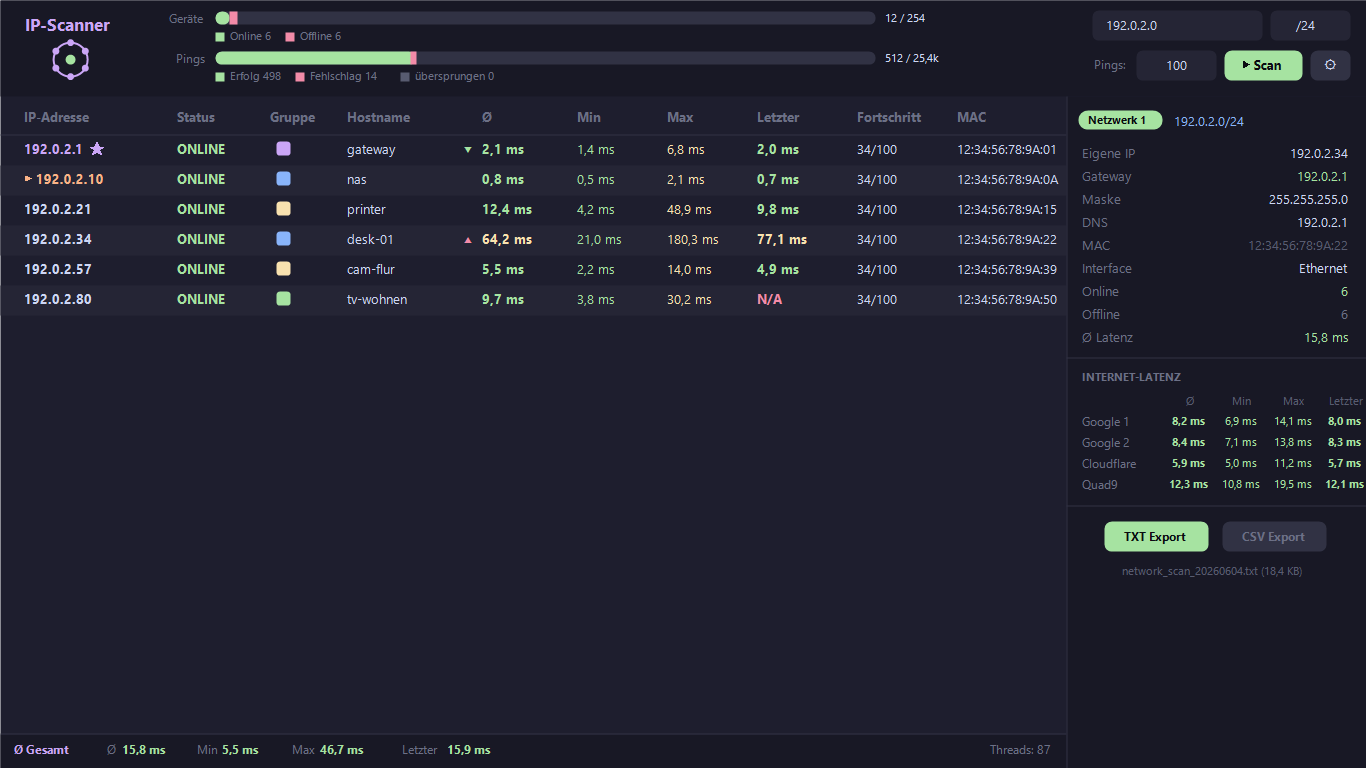Click the star icon beside 192.0.2.1
The image size is (1366, 768).
pyautogui.click(x=97, y=149)
